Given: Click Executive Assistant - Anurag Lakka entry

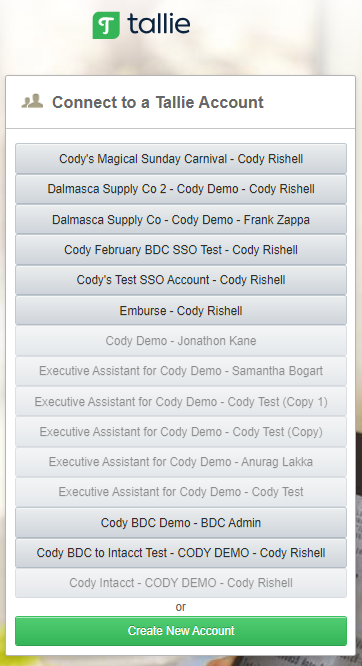Looking at the screenshot, I should (181, 462).
